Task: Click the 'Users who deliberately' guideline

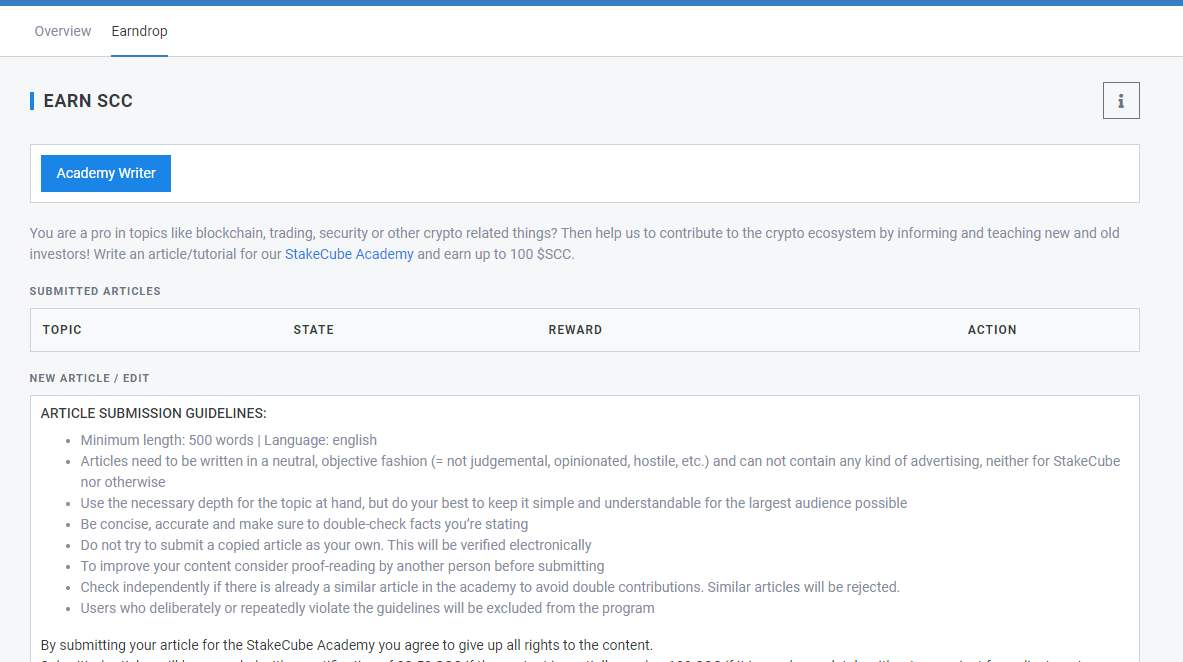Action: coord(367,608)
